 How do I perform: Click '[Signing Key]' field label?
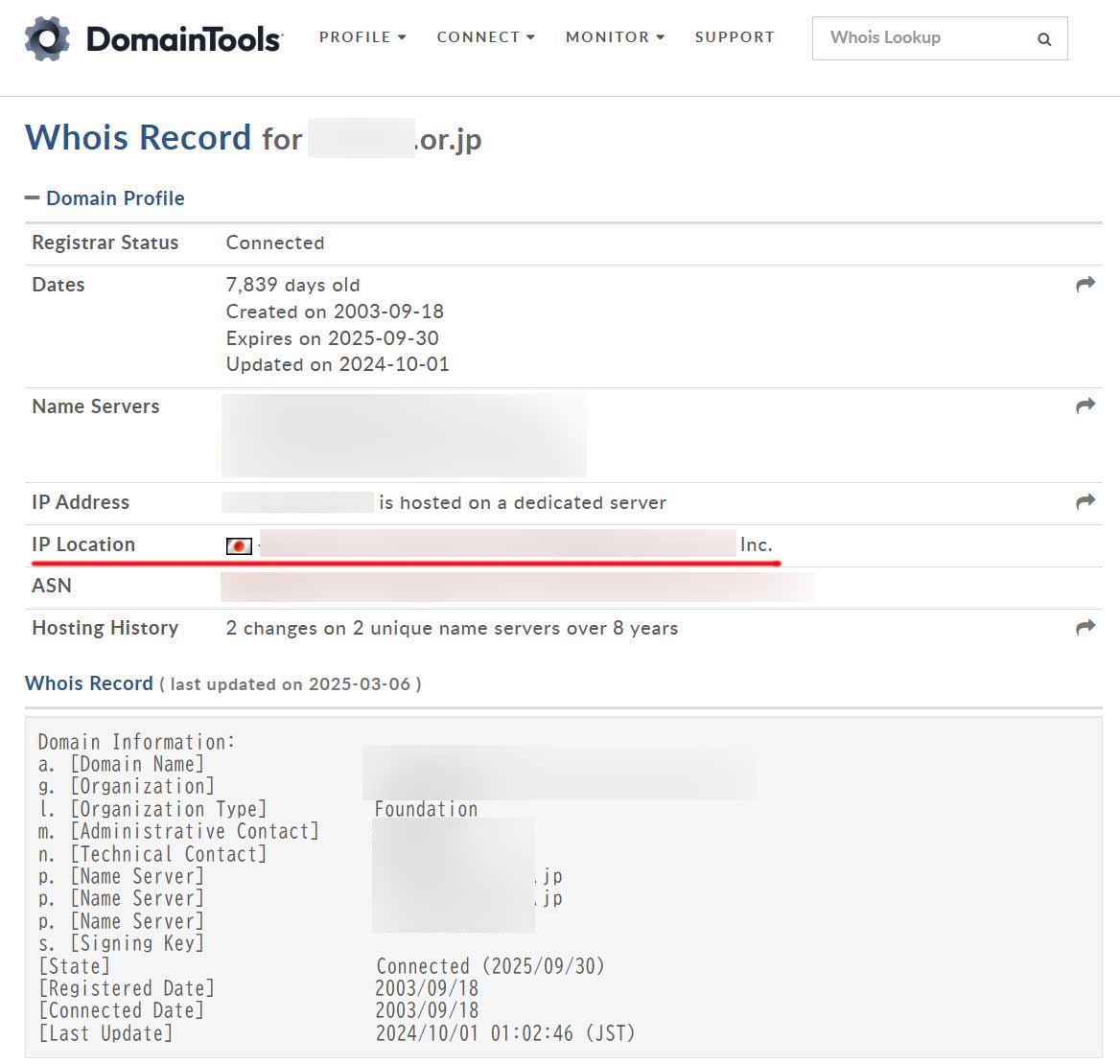pyautogui.click(x=137, y=943)
